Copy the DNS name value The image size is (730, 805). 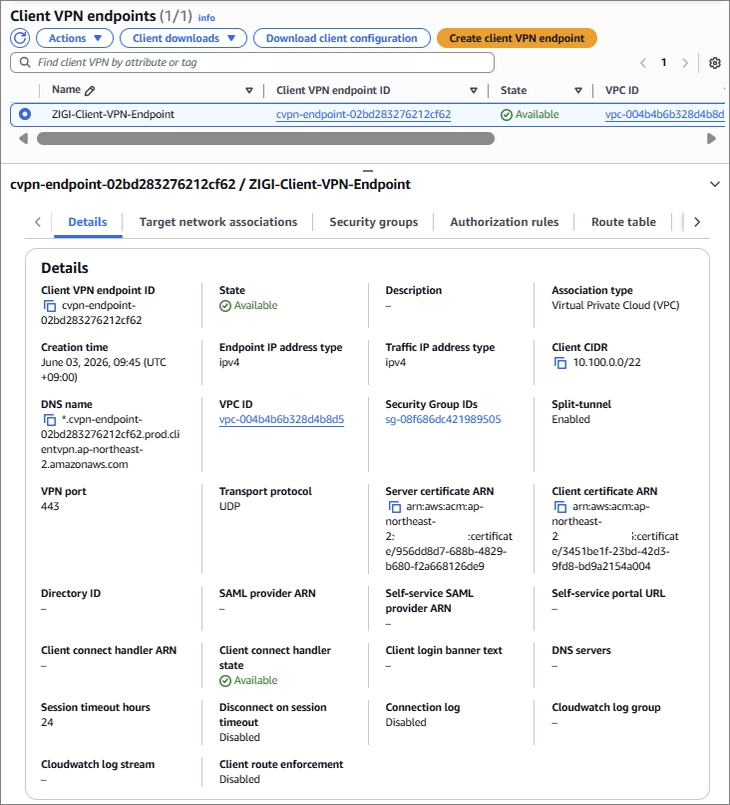click(x=50, y=419)
